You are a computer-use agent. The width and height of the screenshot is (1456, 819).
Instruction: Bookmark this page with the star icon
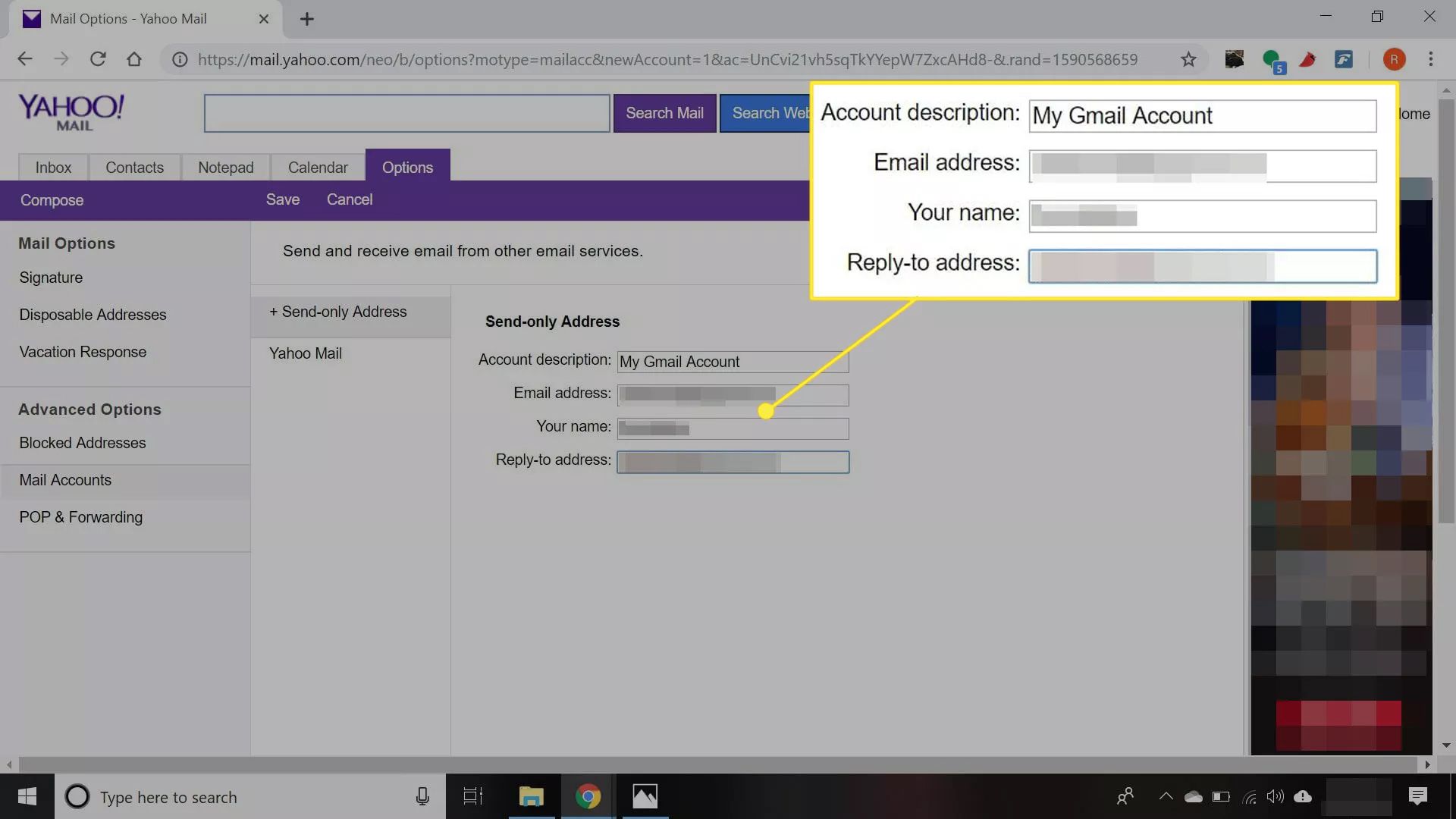tap(1188, 59)
